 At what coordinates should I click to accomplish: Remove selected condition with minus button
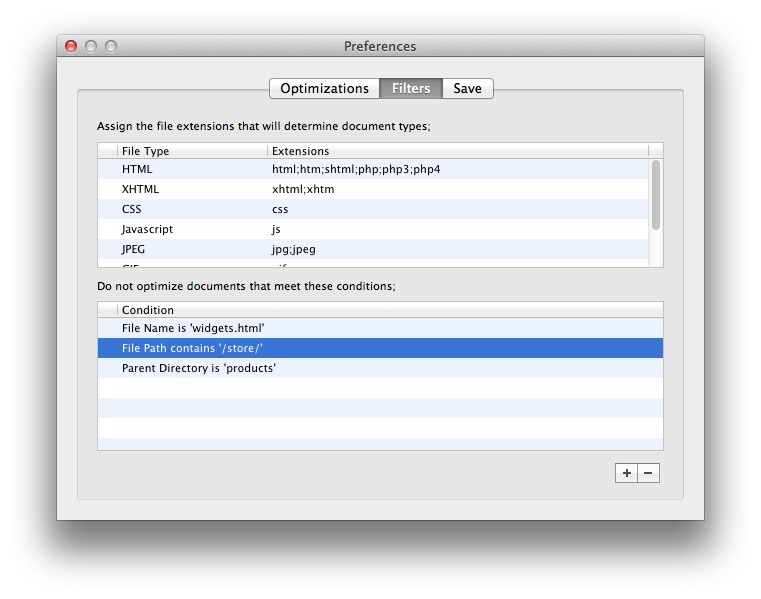click(648, 473)
